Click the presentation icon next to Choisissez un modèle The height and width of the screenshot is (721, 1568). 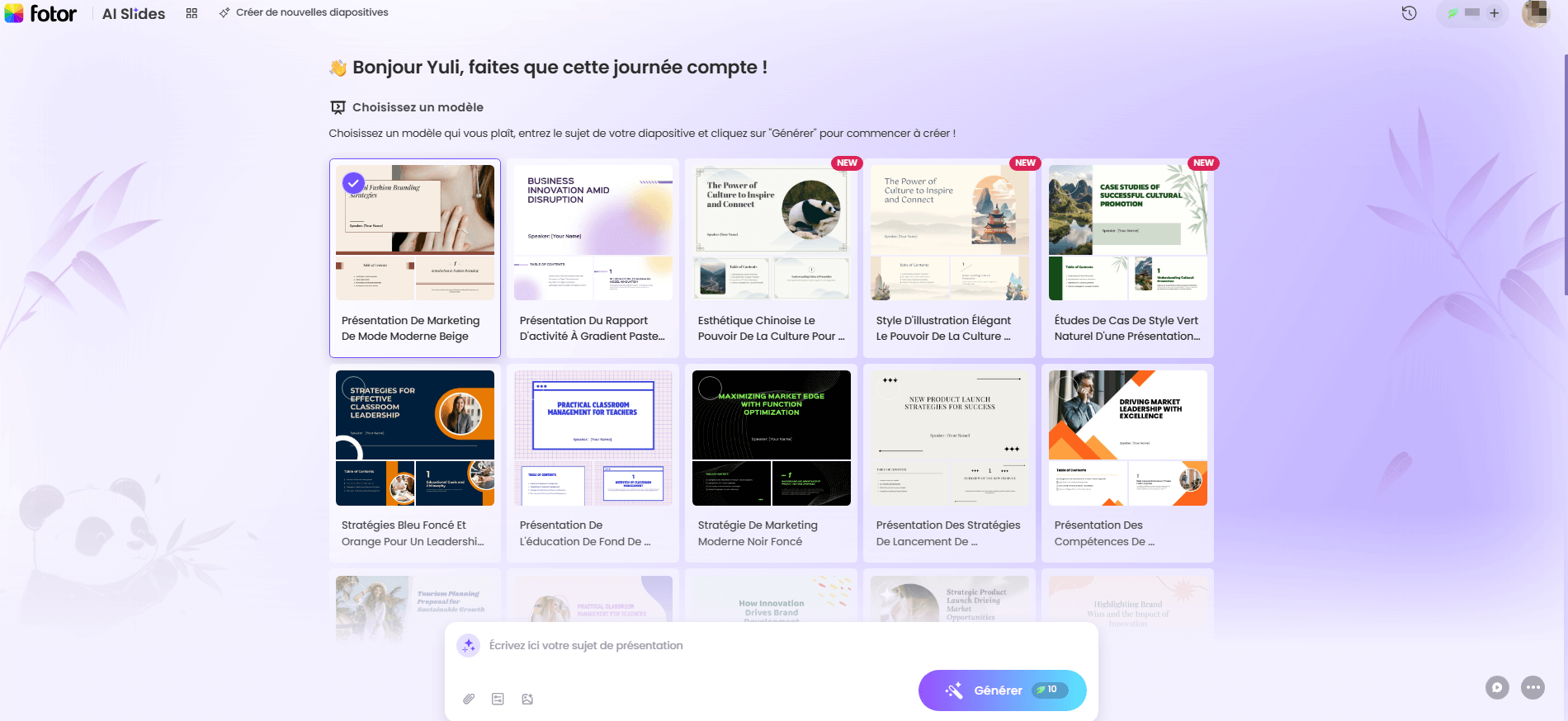click(338, 107)
